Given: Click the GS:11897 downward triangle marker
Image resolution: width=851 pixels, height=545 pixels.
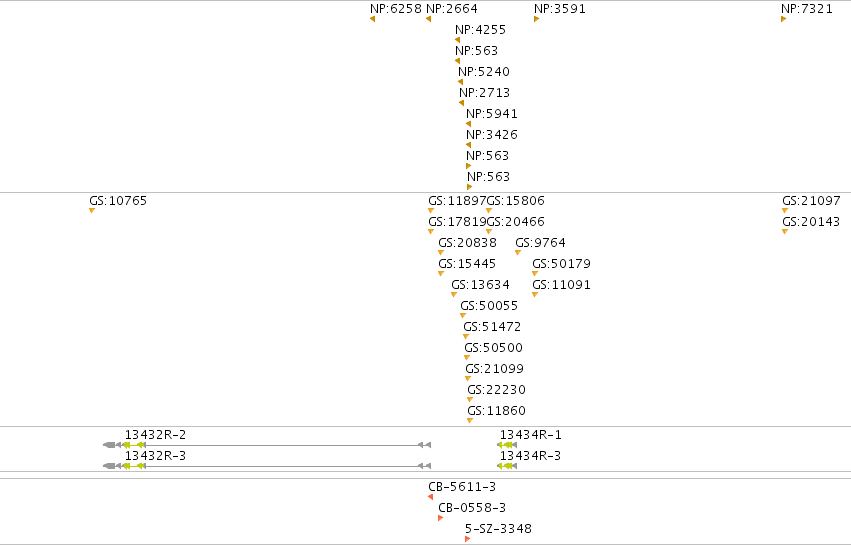Looking at the screenshot, I should point(431,211).
